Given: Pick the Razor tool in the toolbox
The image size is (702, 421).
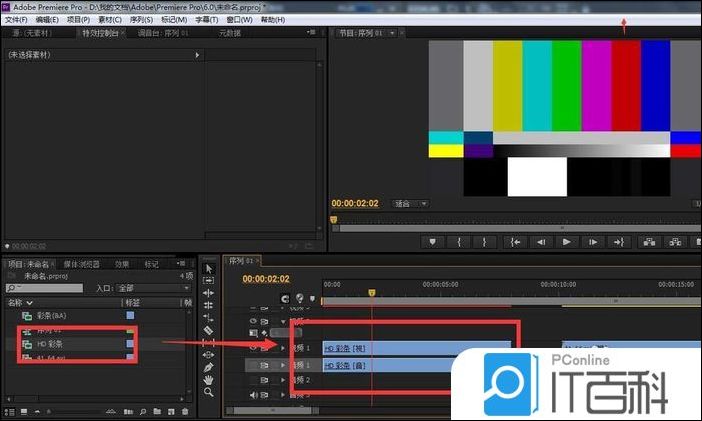Looking at the screenshot, I should tap(208, 330).
